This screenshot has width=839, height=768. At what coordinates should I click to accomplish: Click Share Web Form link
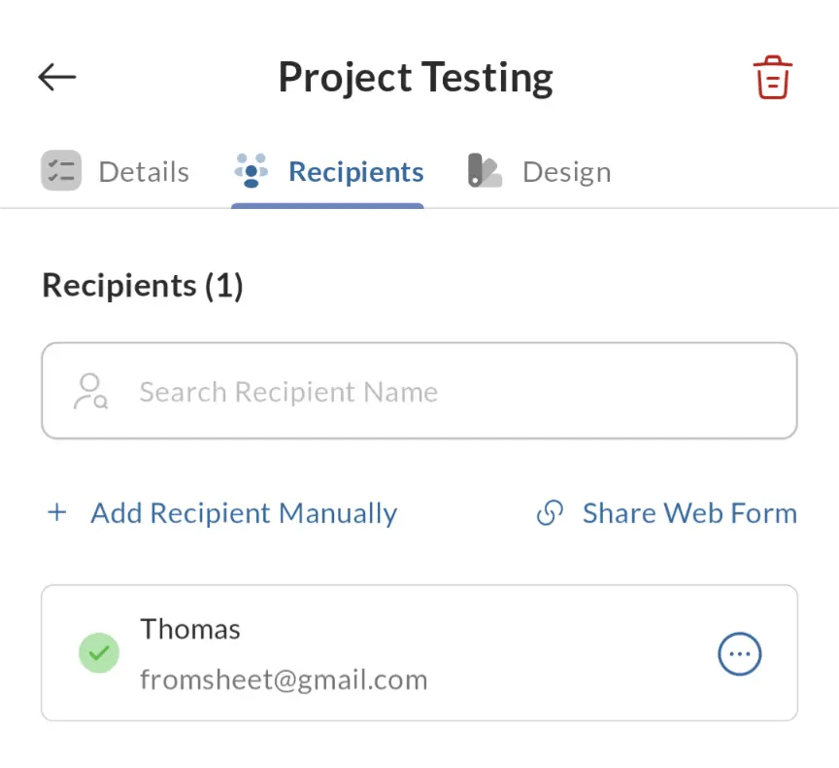pos(689,513)
